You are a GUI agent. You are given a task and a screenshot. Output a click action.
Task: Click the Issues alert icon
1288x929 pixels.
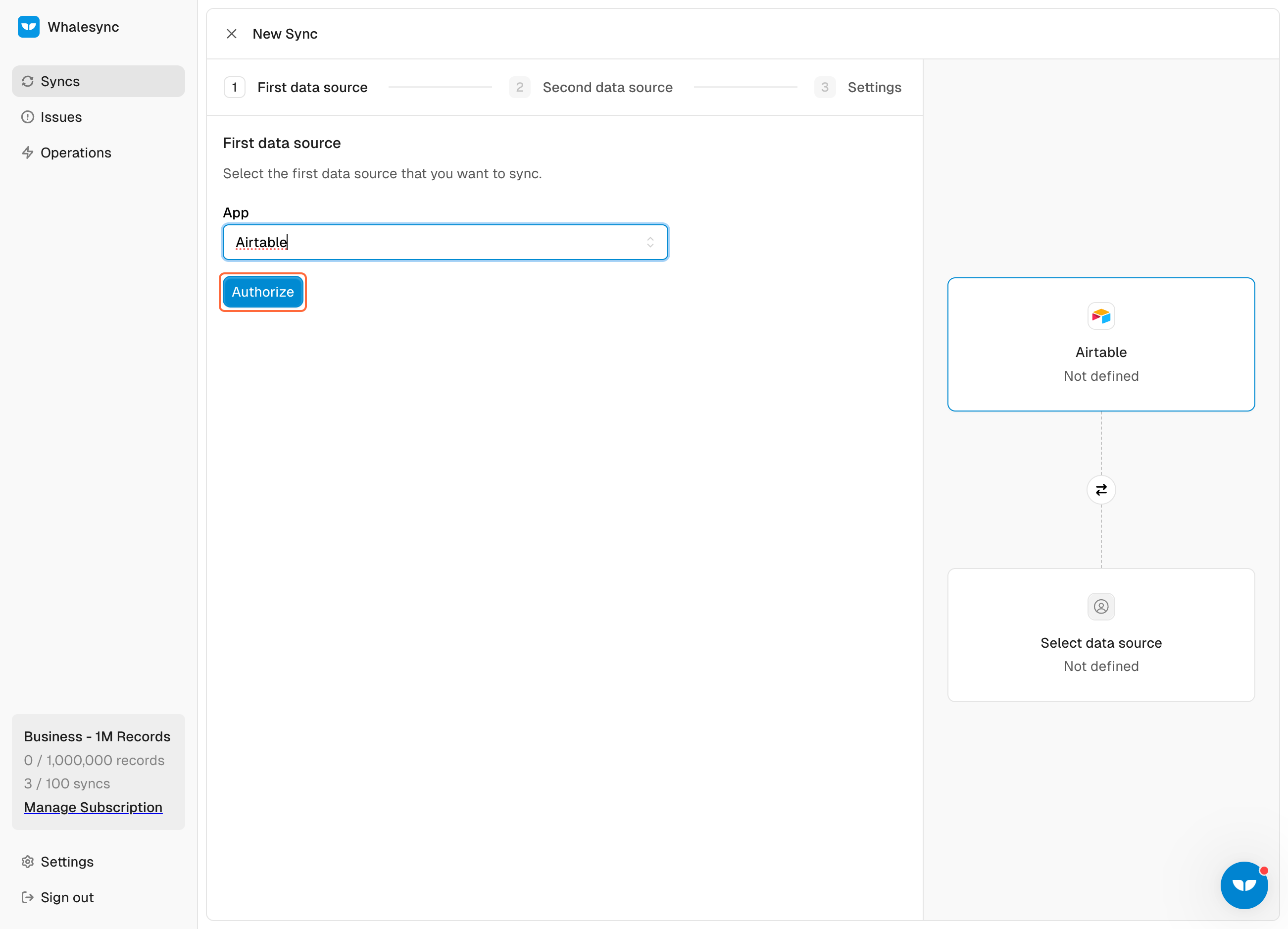point(28,117)
